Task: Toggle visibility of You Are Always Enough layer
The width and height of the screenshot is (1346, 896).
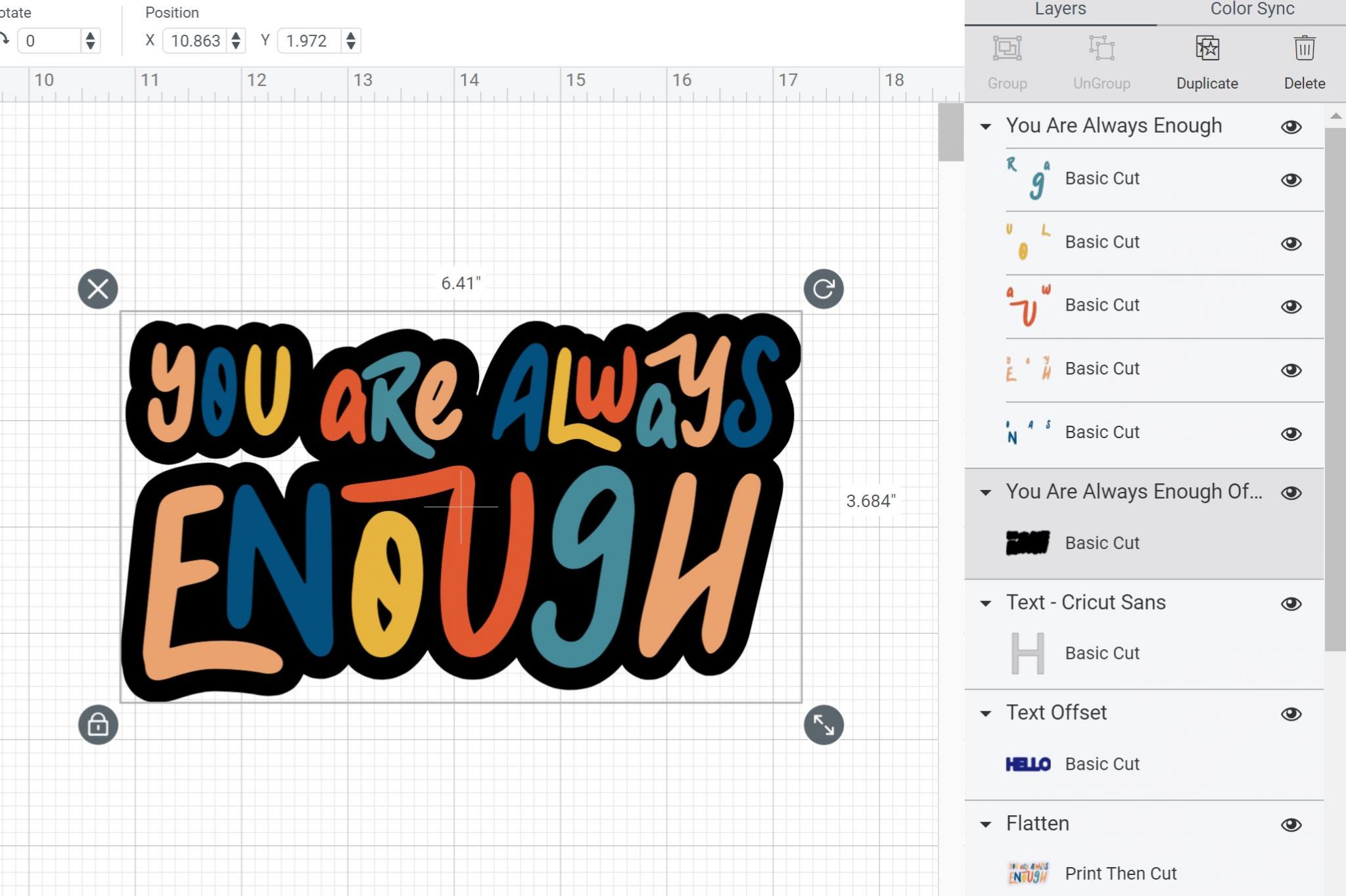Action: [1291, 126]
